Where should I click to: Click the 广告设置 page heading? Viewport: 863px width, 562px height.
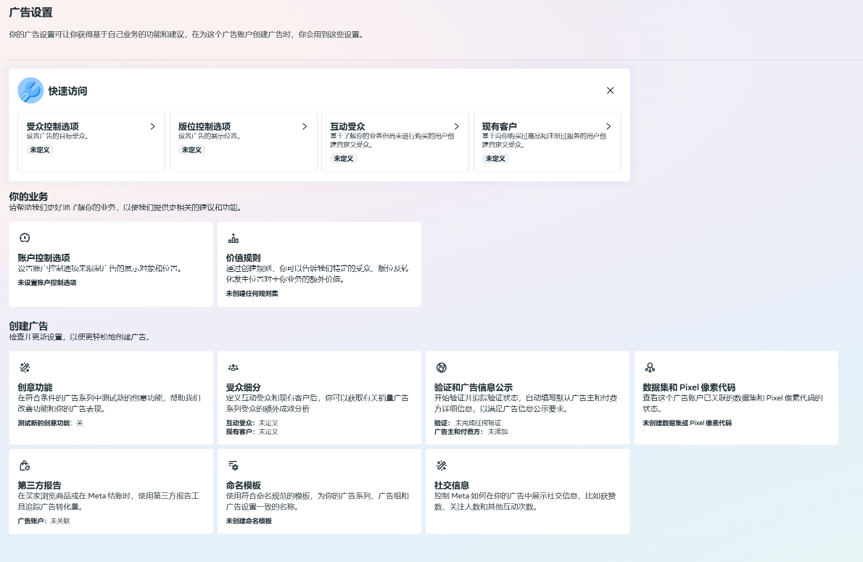(x=31, y=12)
